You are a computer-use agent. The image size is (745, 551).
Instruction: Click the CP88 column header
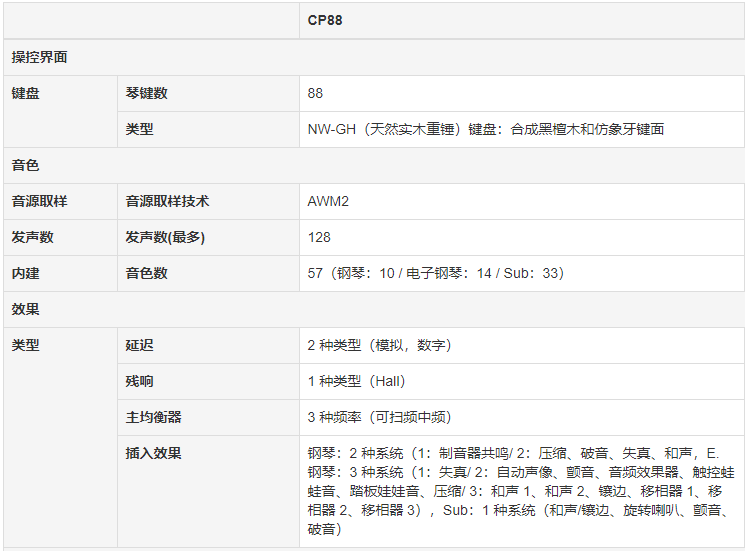click(325, 20)
